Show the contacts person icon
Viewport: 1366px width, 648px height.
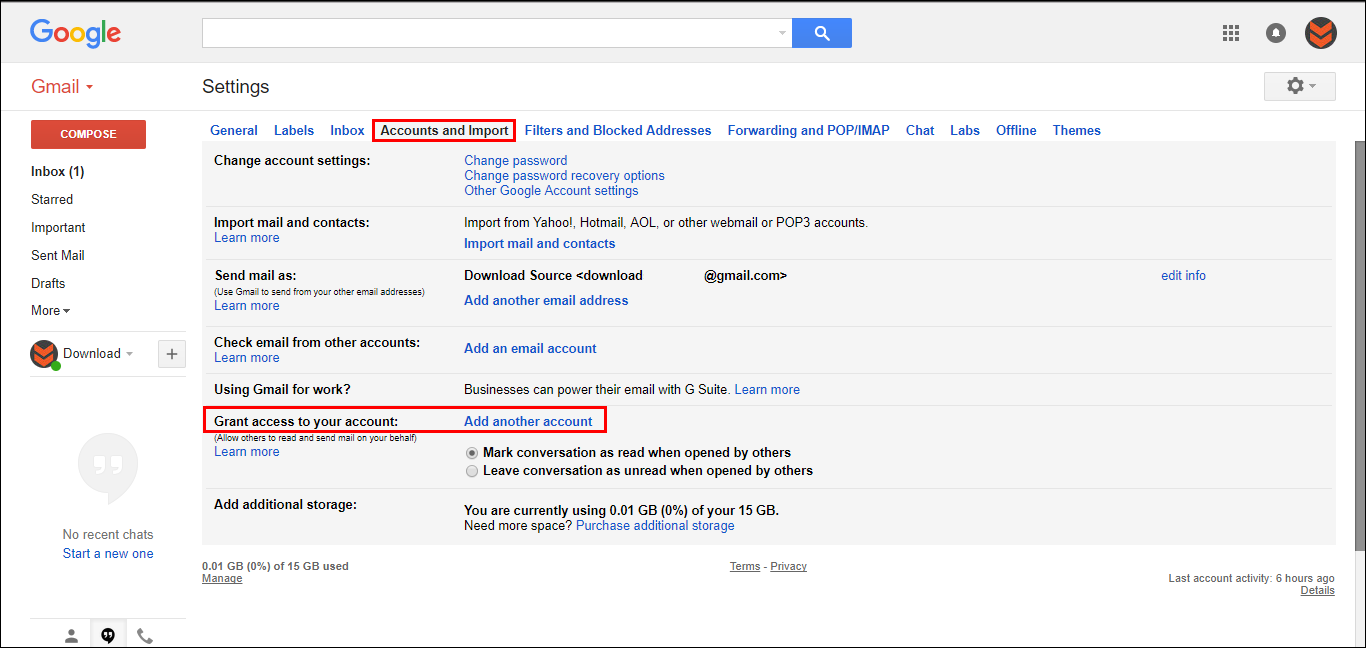tap(71, 635)
